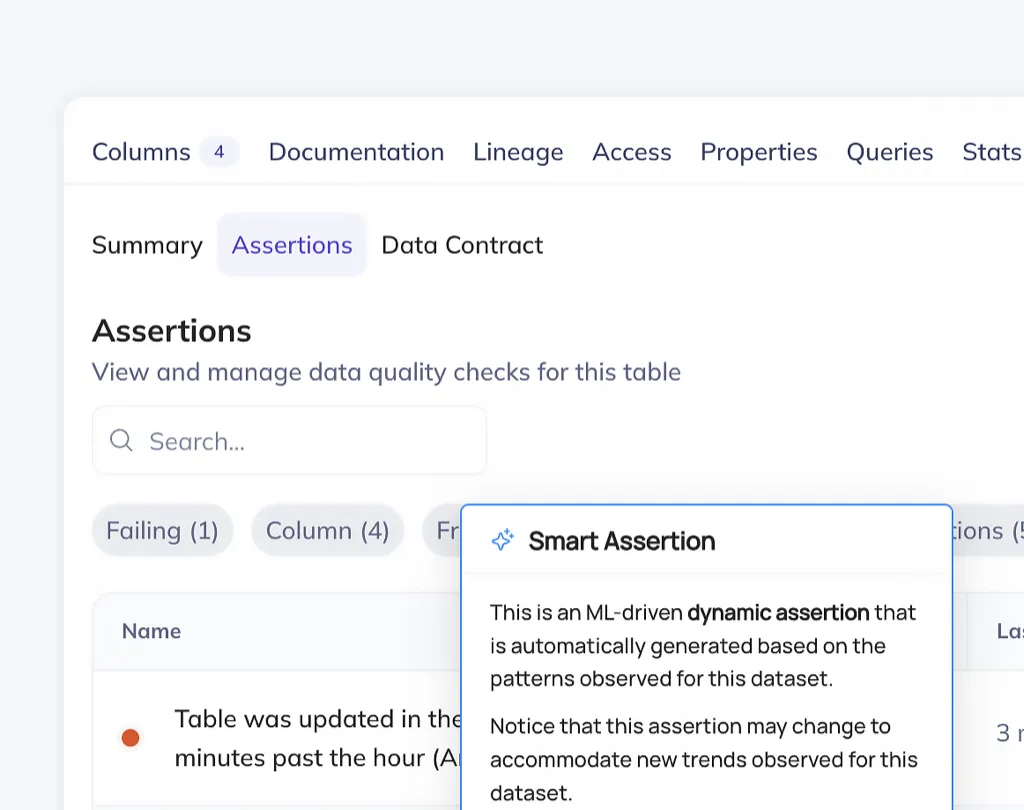Open the Queries tab
Image resolution: width=1024 pixels, height=810 pixels.
(890, 152)
